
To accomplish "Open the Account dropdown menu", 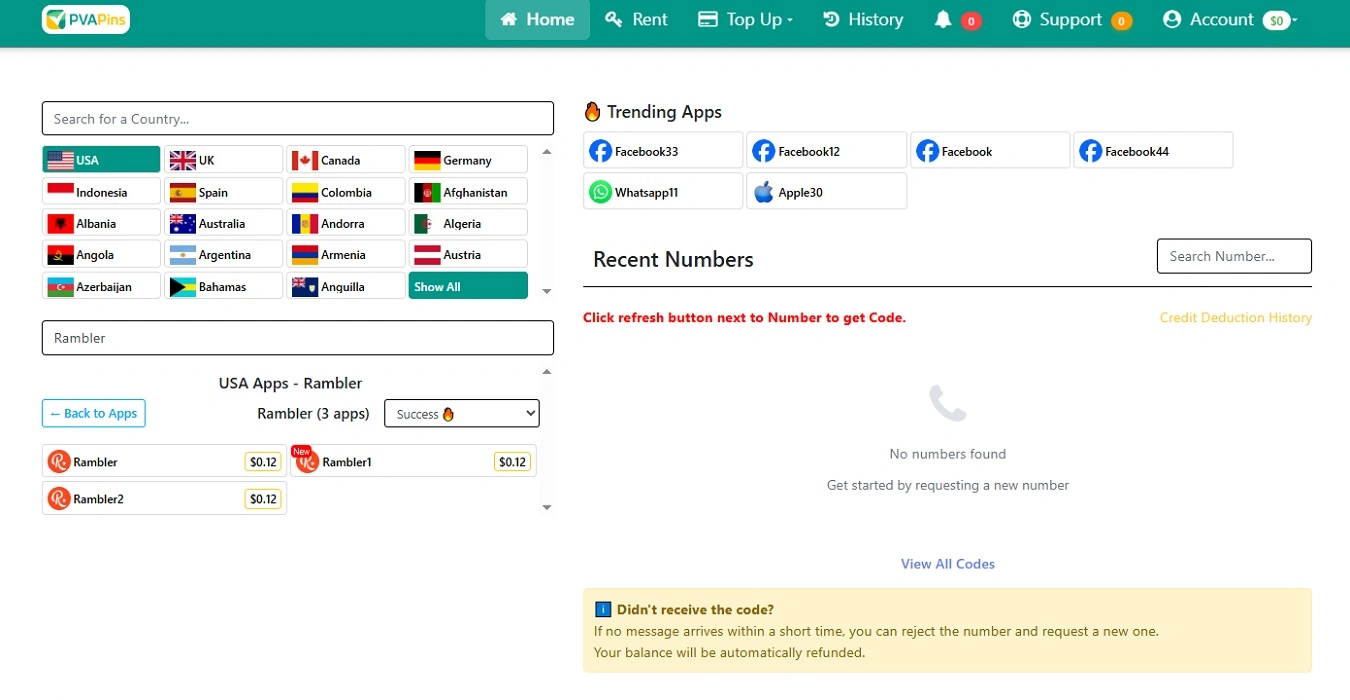I will [x=1229, y=19].
